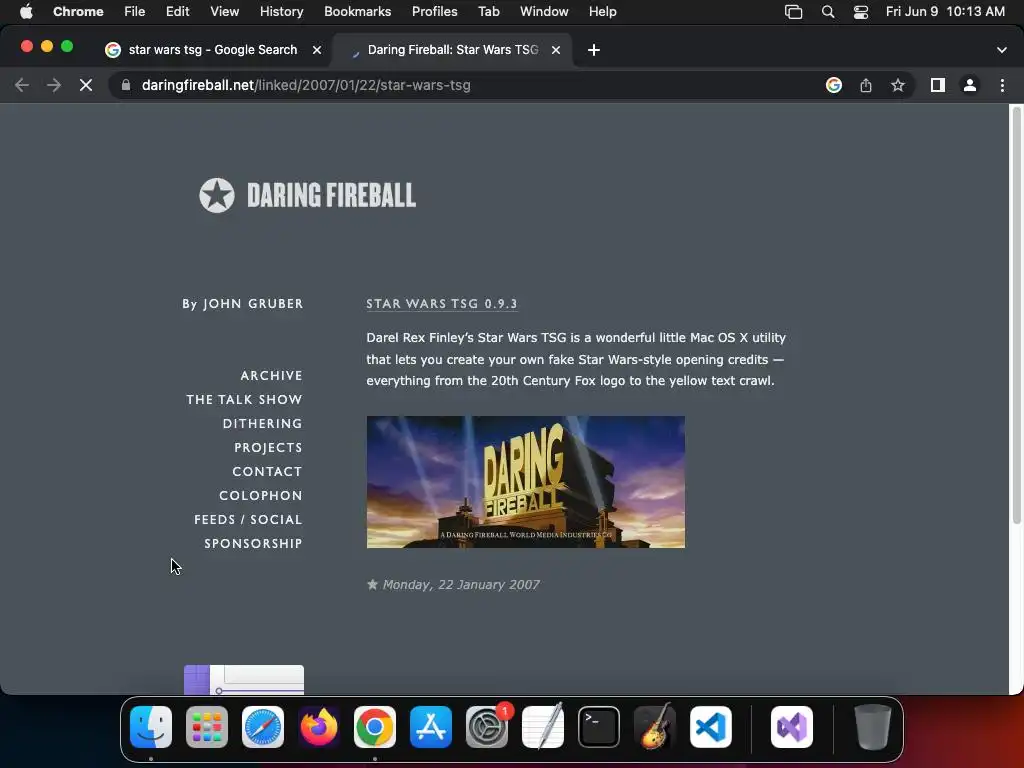Screen dimensions: 1024x768
Task: Open the Google icon in address bar
Action: (833, 85)
